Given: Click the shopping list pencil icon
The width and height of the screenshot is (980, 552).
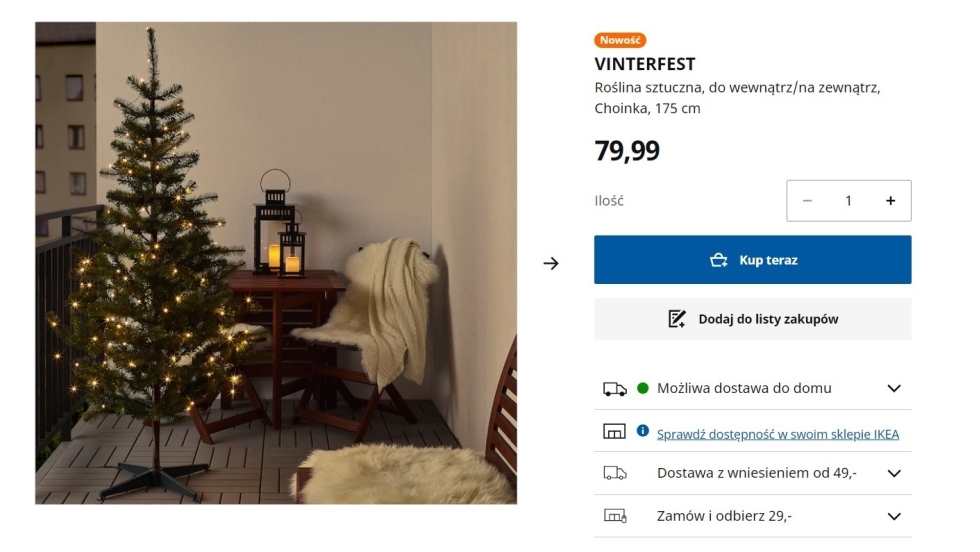Looking at the screenshot, I should pos(677,319).
